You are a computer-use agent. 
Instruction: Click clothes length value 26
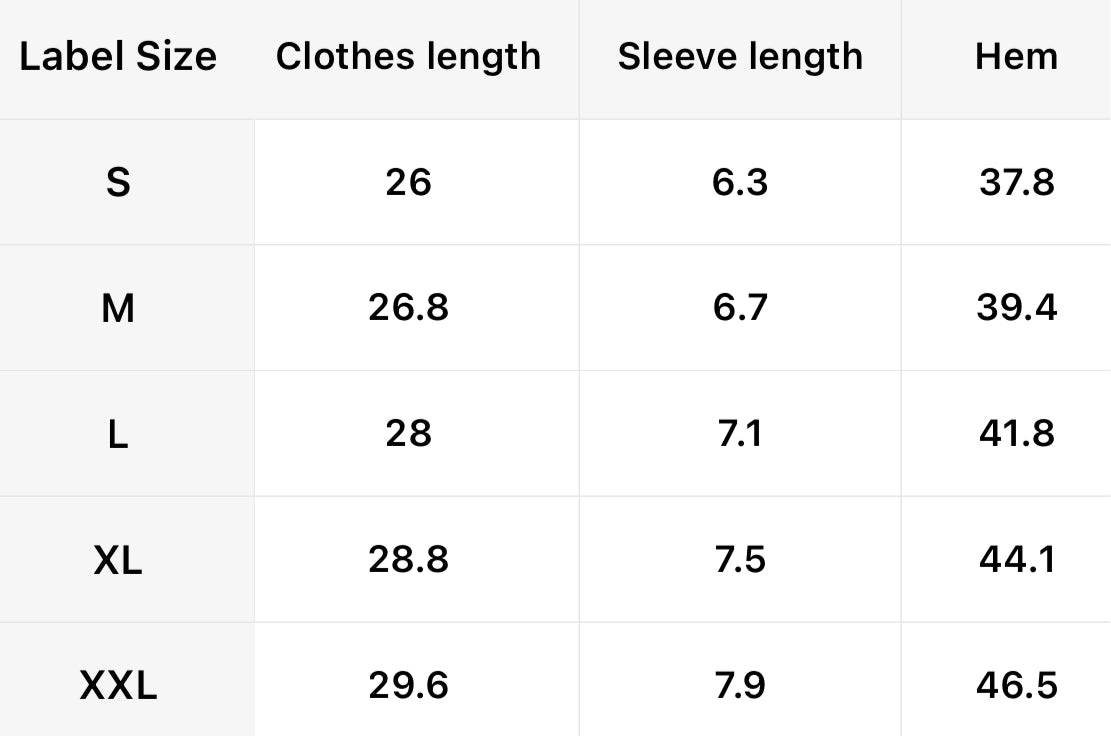[x=408, y=183]
